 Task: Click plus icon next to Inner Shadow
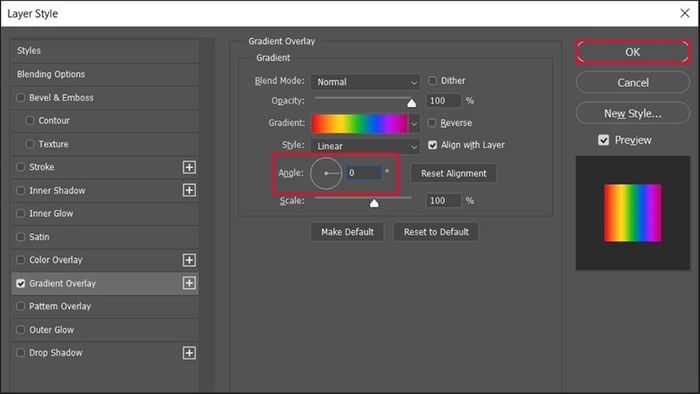189,191
